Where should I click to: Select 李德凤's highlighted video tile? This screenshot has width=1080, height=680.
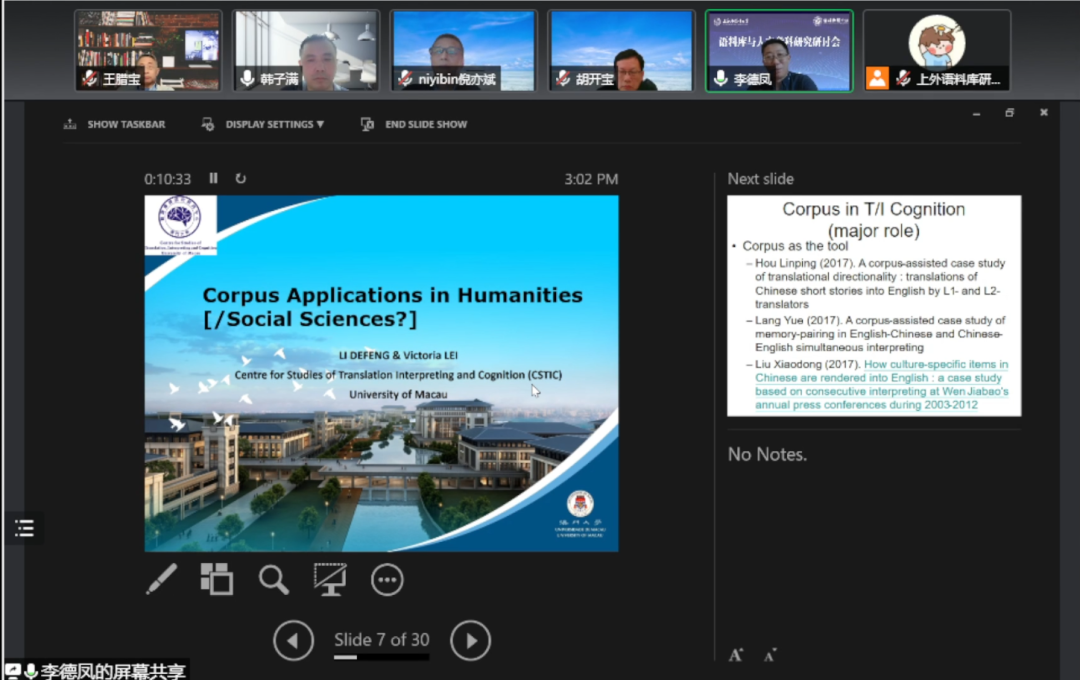[x=779, y=51]
